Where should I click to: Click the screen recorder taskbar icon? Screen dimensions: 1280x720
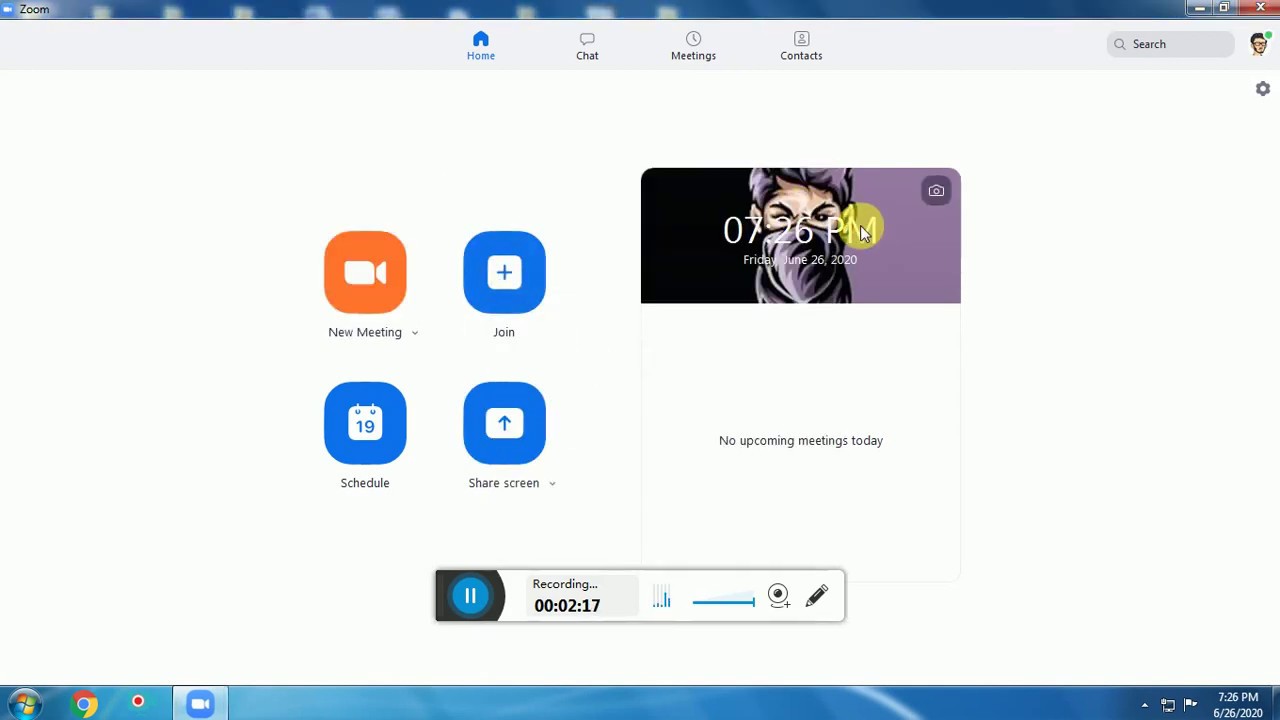[138, 702]
